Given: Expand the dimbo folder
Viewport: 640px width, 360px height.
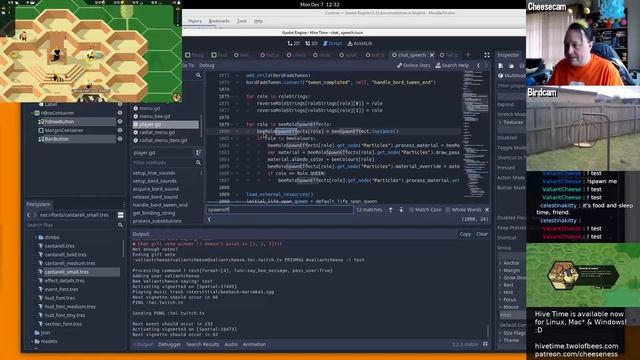Looking at the screenshot, I should coord(36,237).
